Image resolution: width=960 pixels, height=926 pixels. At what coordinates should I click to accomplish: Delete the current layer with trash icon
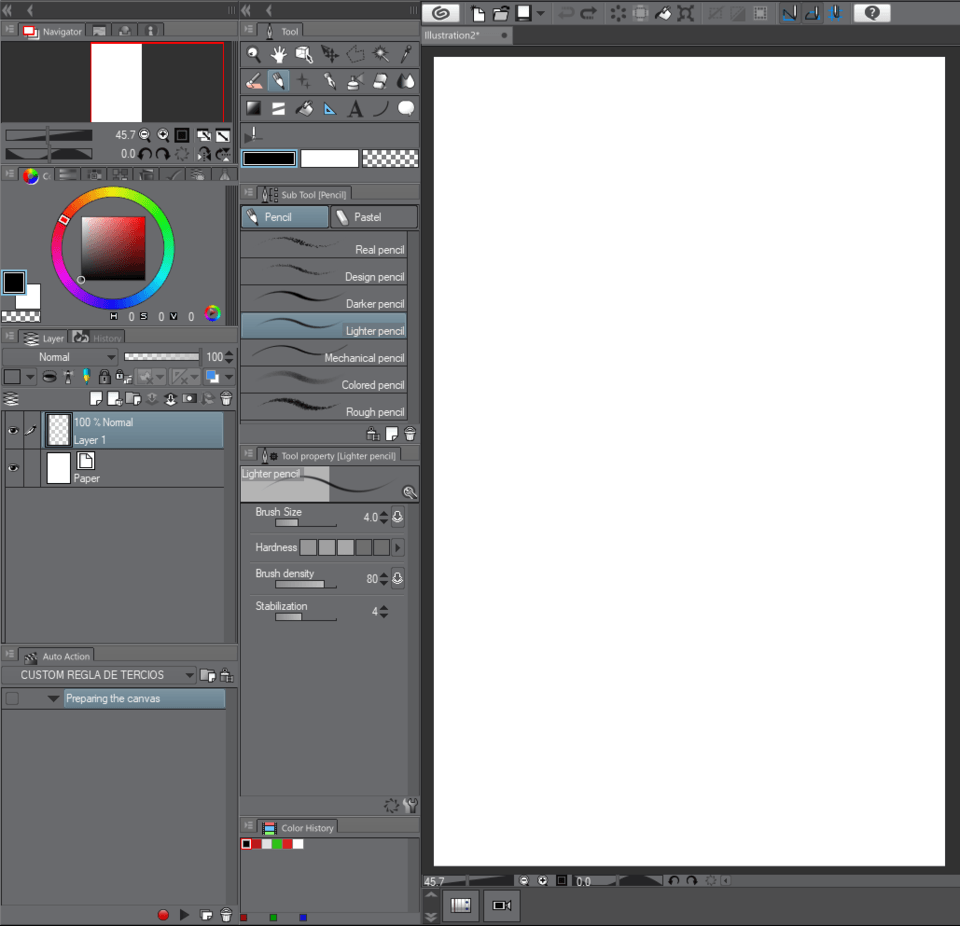(226, 397)
